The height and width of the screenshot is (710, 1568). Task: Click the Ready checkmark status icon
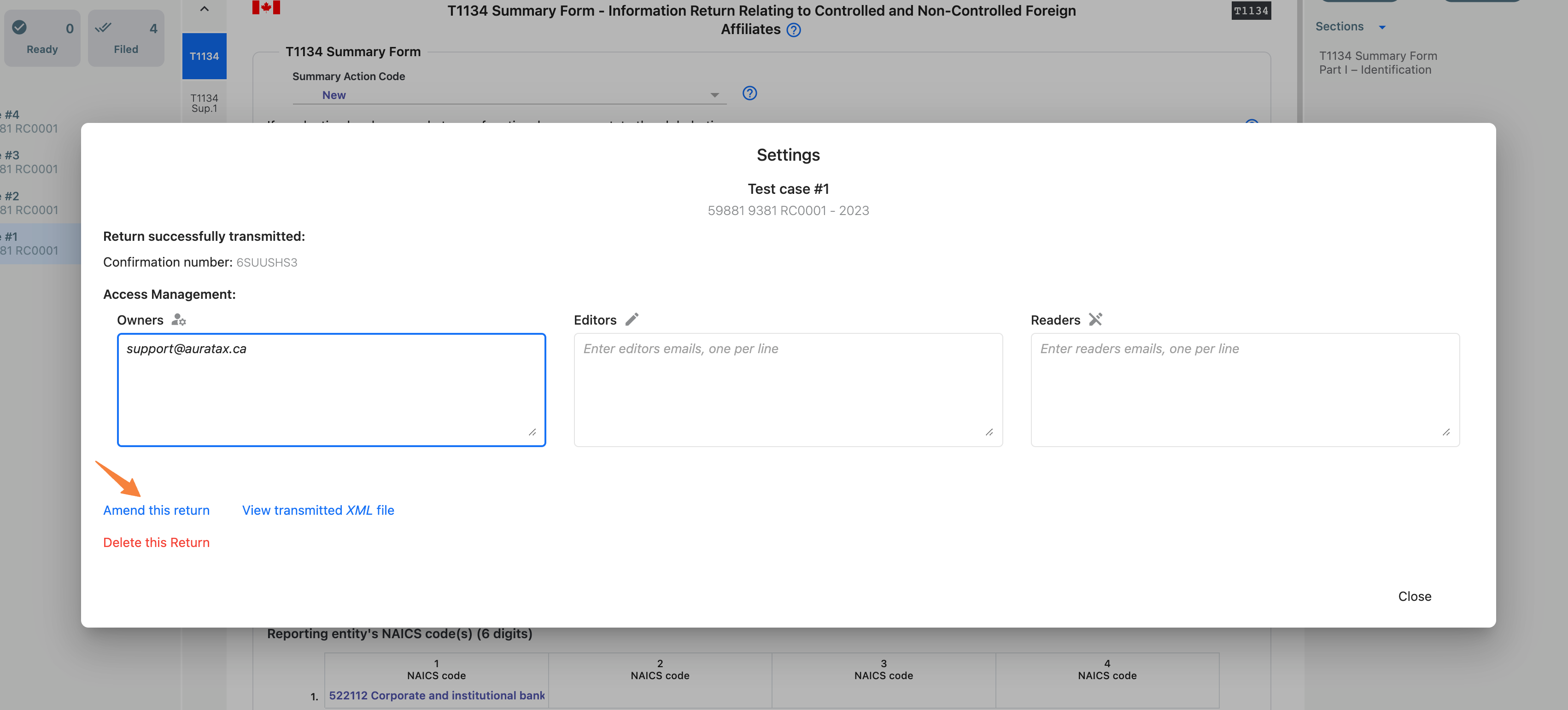click(19, 27)
